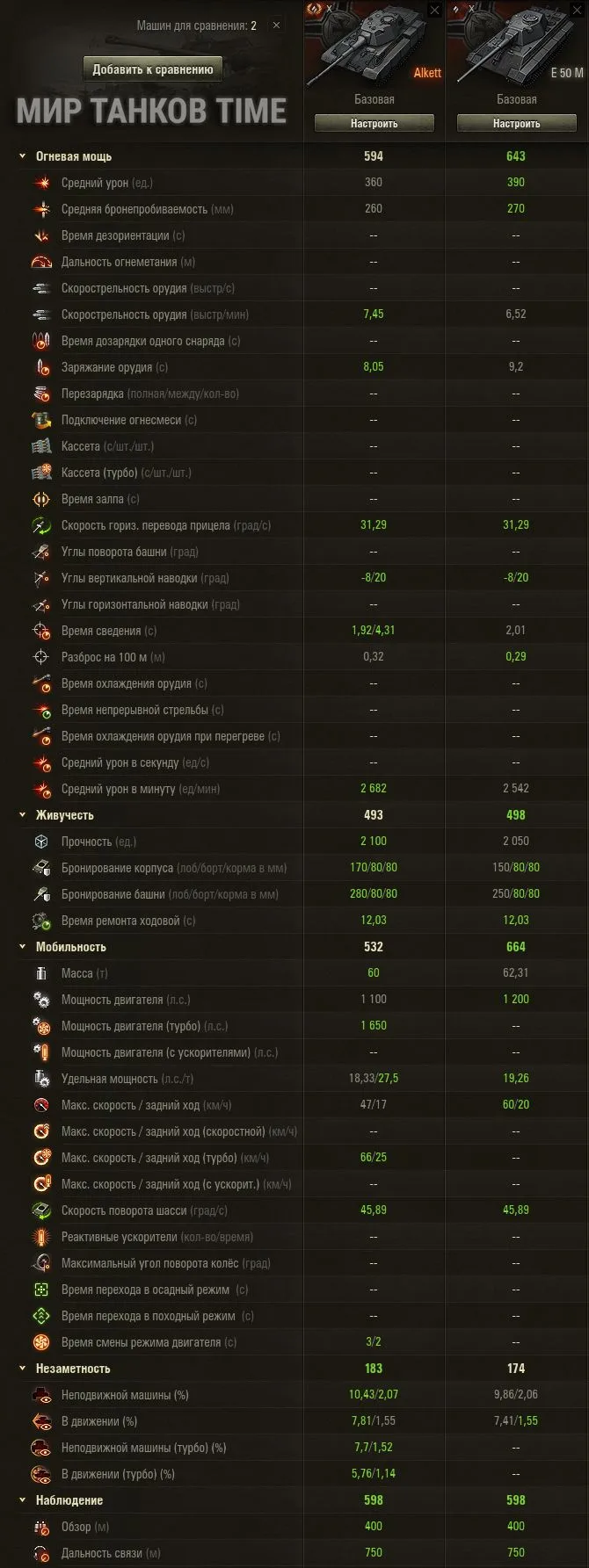This screenshot has height=1568, width=589.
Task: Click the Прочность cube icon
Action: pyautogui.click(x=41, y=842)
